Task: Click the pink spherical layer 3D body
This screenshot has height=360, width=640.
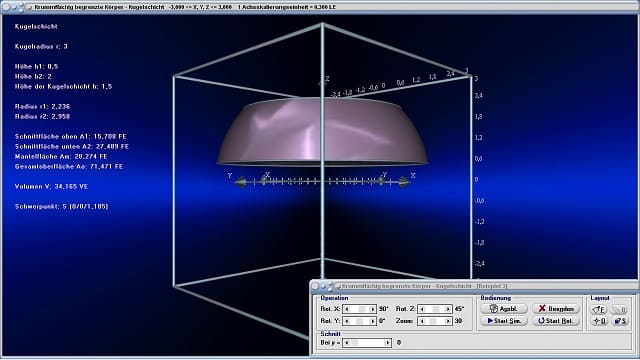Action: (x=322, y=131)
